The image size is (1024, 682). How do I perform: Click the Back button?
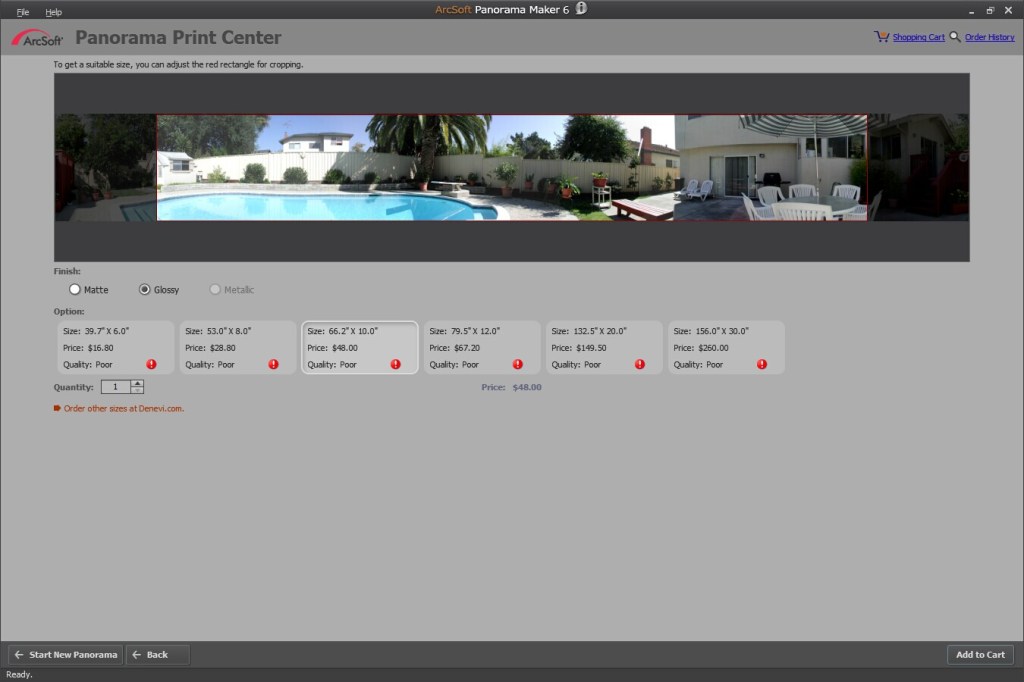156,654
